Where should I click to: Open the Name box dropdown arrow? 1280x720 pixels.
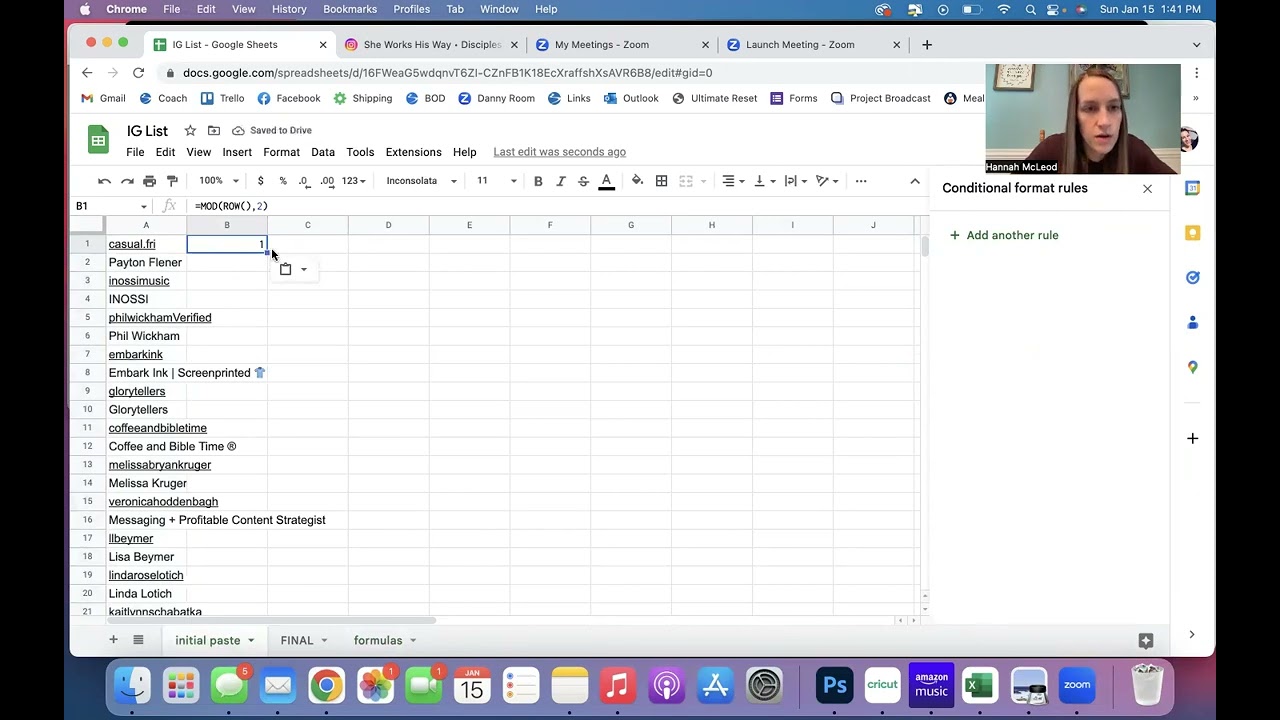144,206
